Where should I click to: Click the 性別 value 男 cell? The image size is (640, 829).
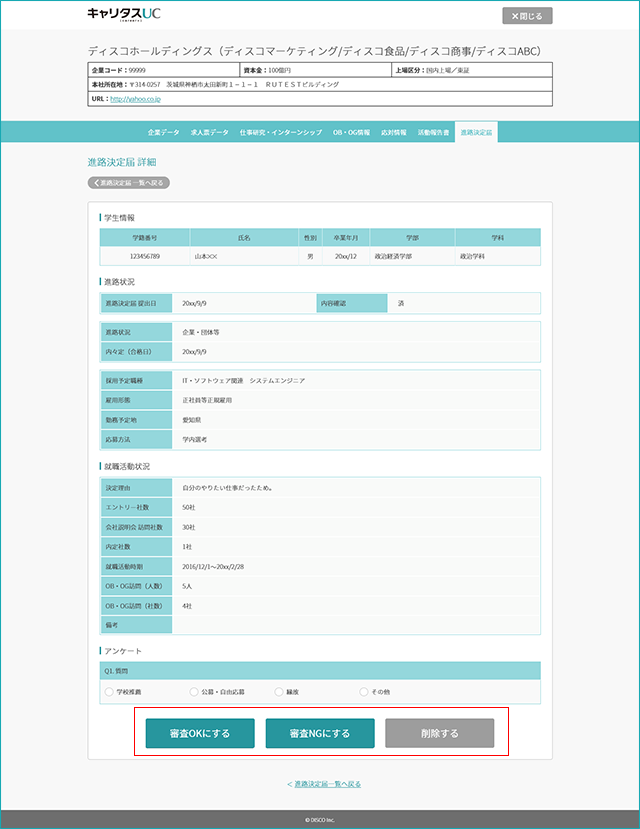[x=310, y=256]
